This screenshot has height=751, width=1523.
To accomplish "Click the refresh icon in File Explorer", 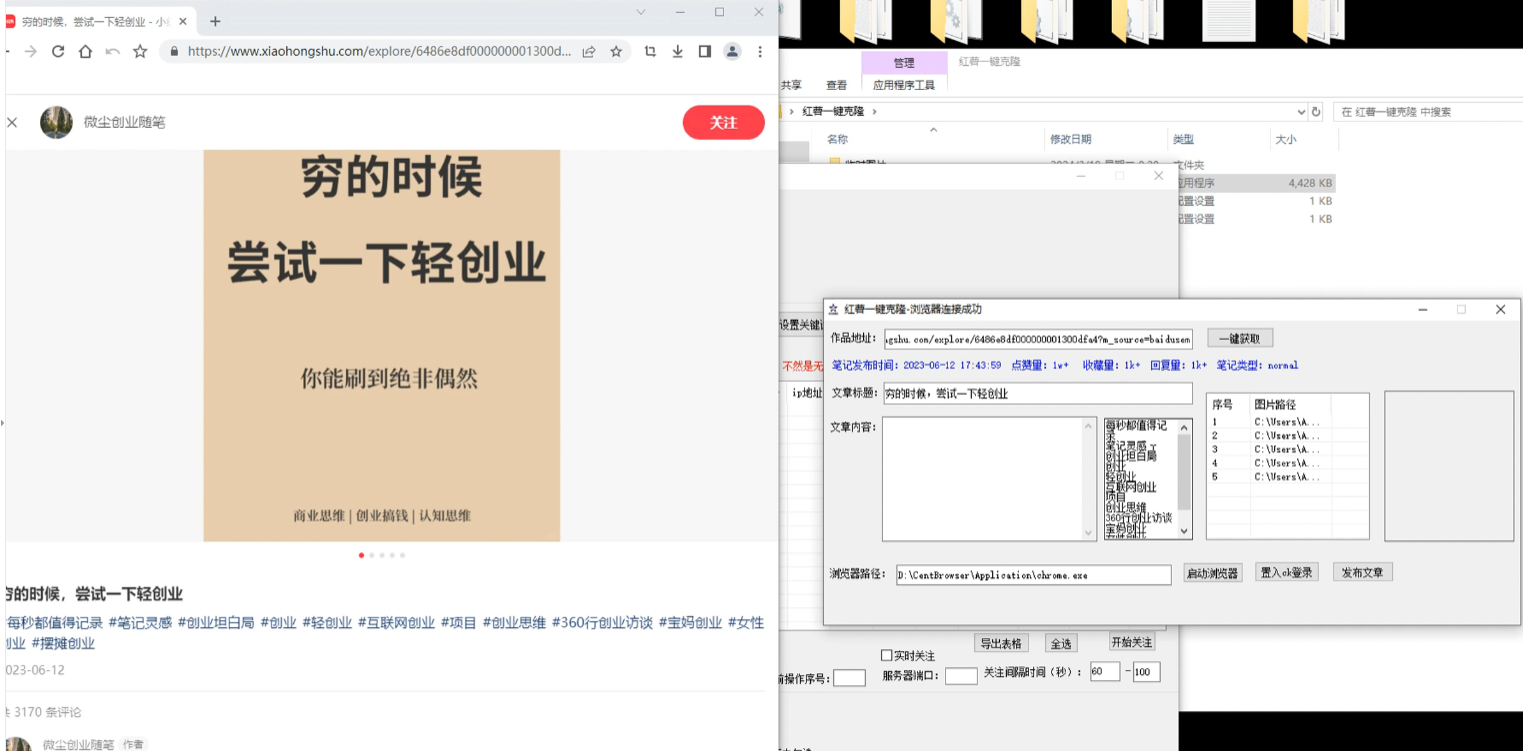I will click(x=1316, y=111).
